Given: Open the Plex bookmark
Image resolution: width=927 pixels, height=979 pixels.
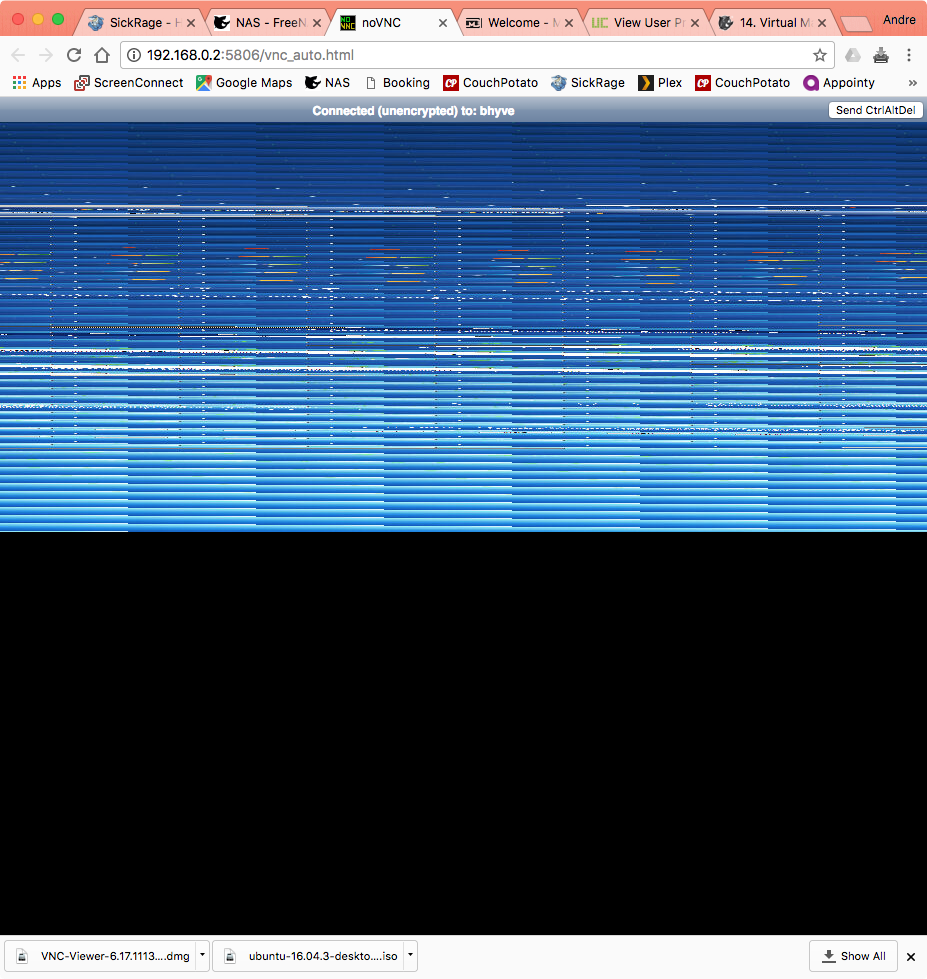Looking at the screenshot, I should (x=660, y=82).
